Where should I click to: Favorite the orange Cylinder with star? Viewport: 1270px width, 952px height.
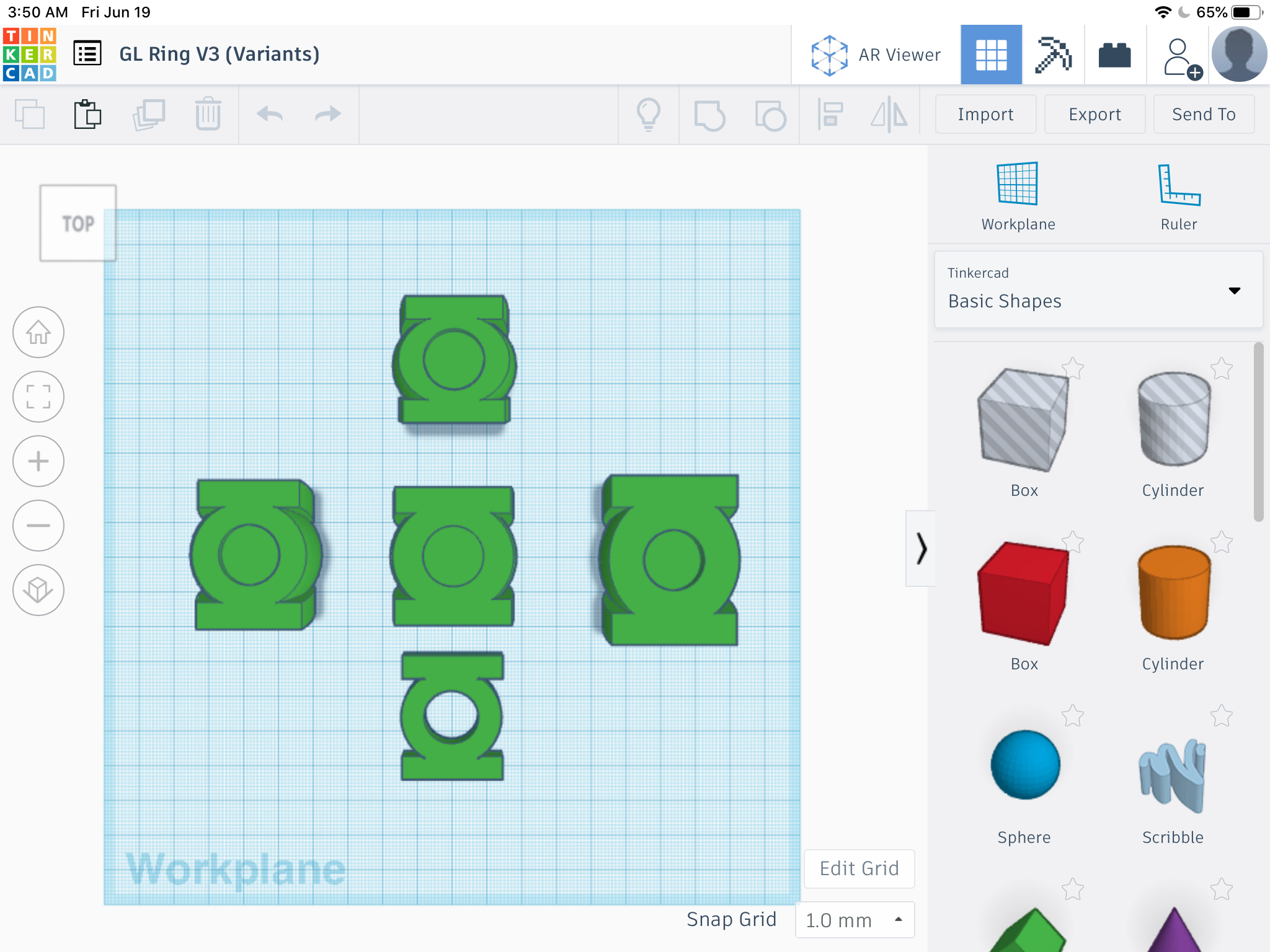coord(1222,542)
